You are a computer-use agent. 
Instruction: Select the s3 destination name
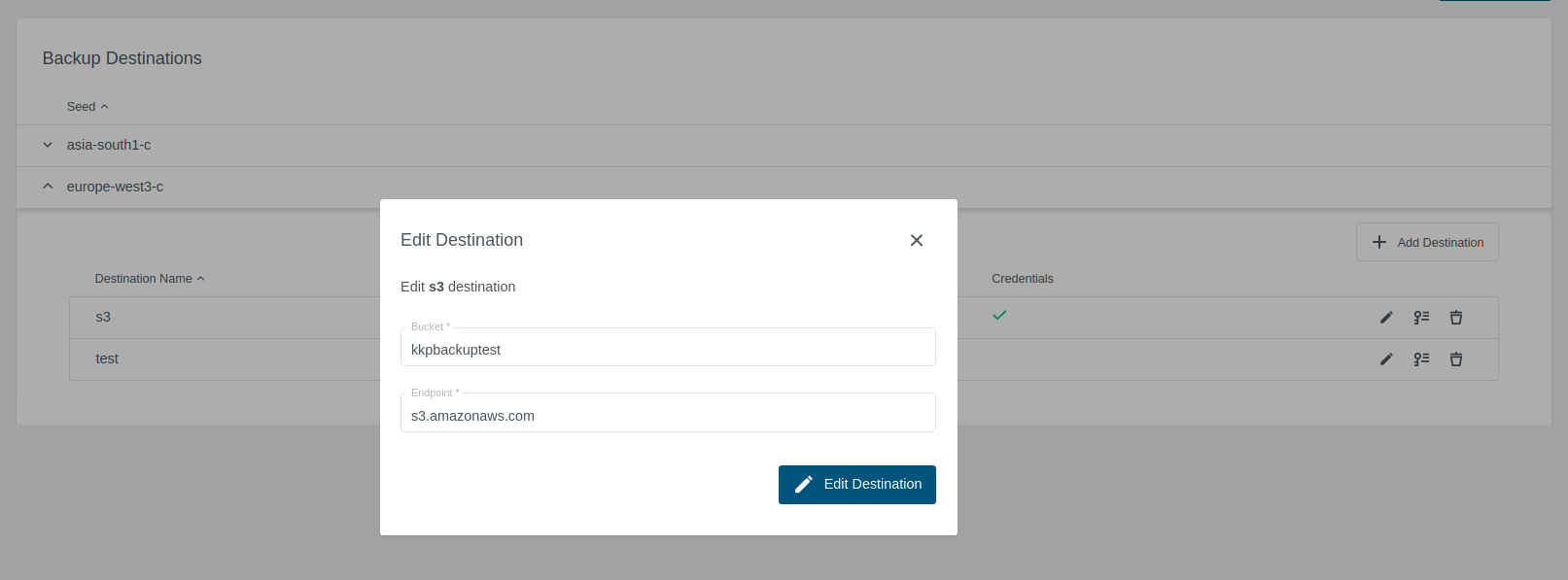click(x=103, y=318)
